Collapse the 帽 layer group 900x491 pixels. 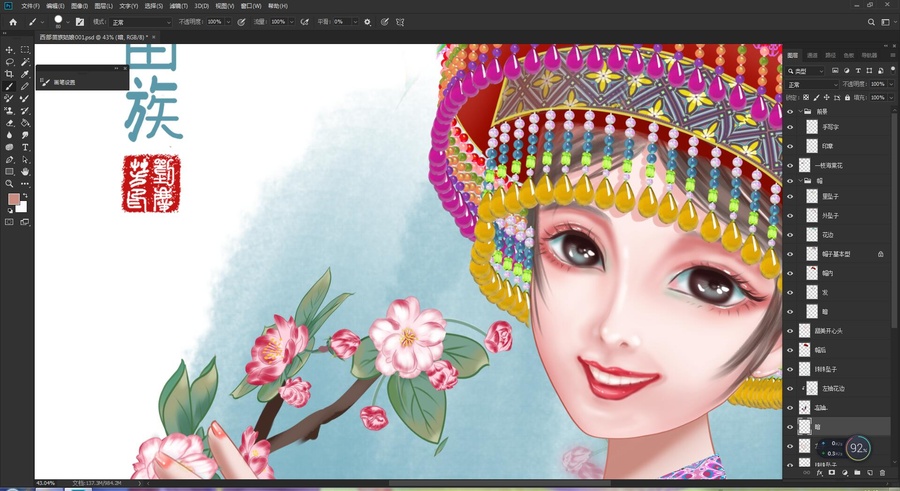tap(801, 181)
